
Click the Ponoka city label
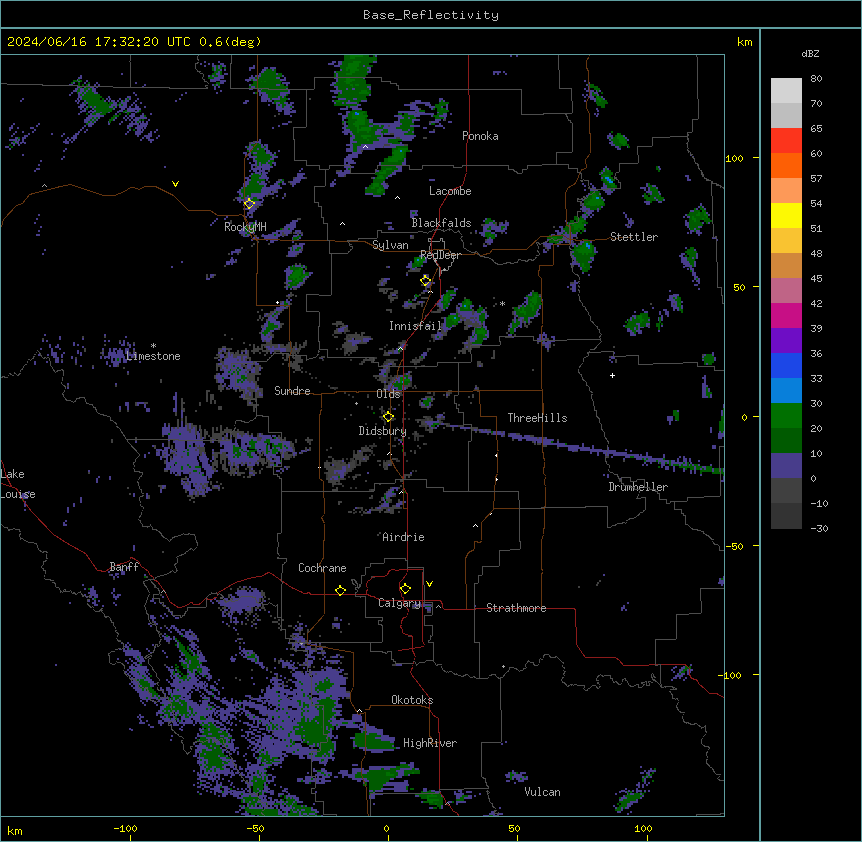pos(480,136)
